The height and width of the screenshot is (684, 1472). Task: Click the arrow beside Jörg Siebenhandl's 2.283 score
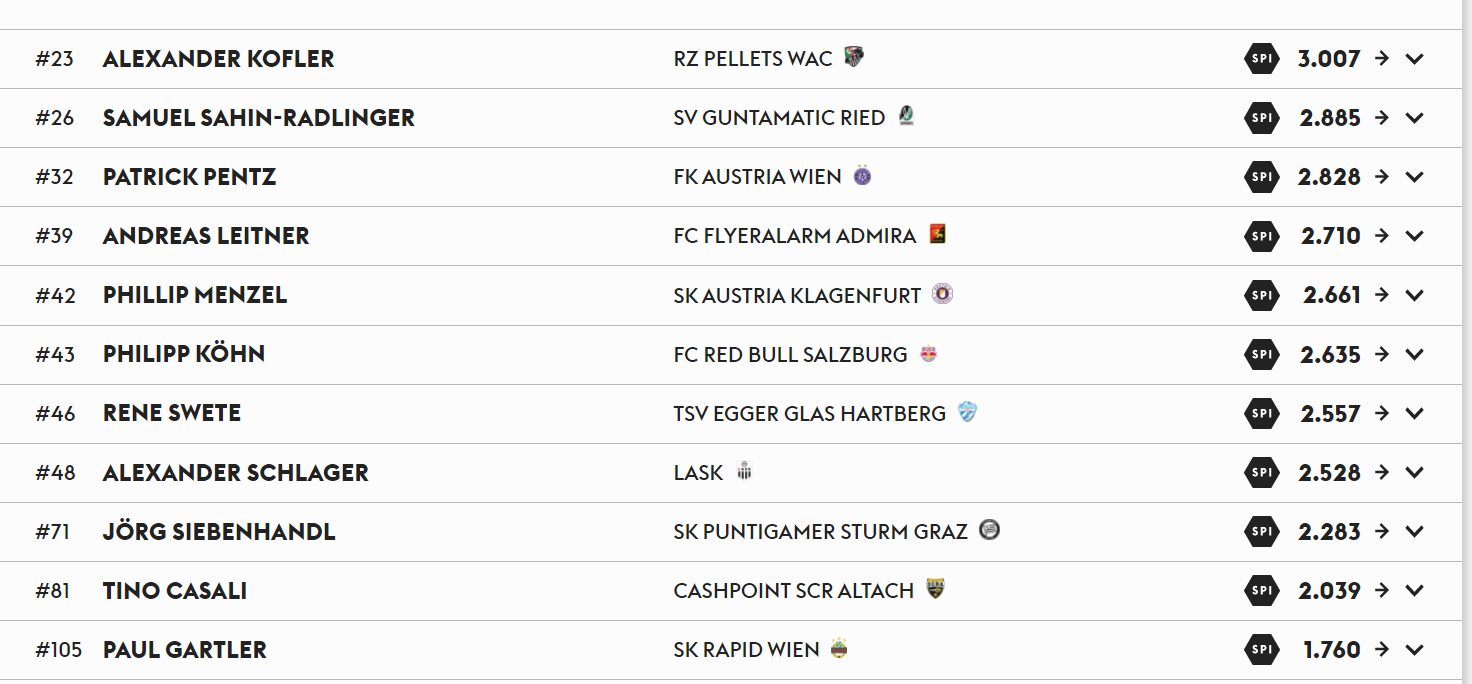click(1382, 531)
